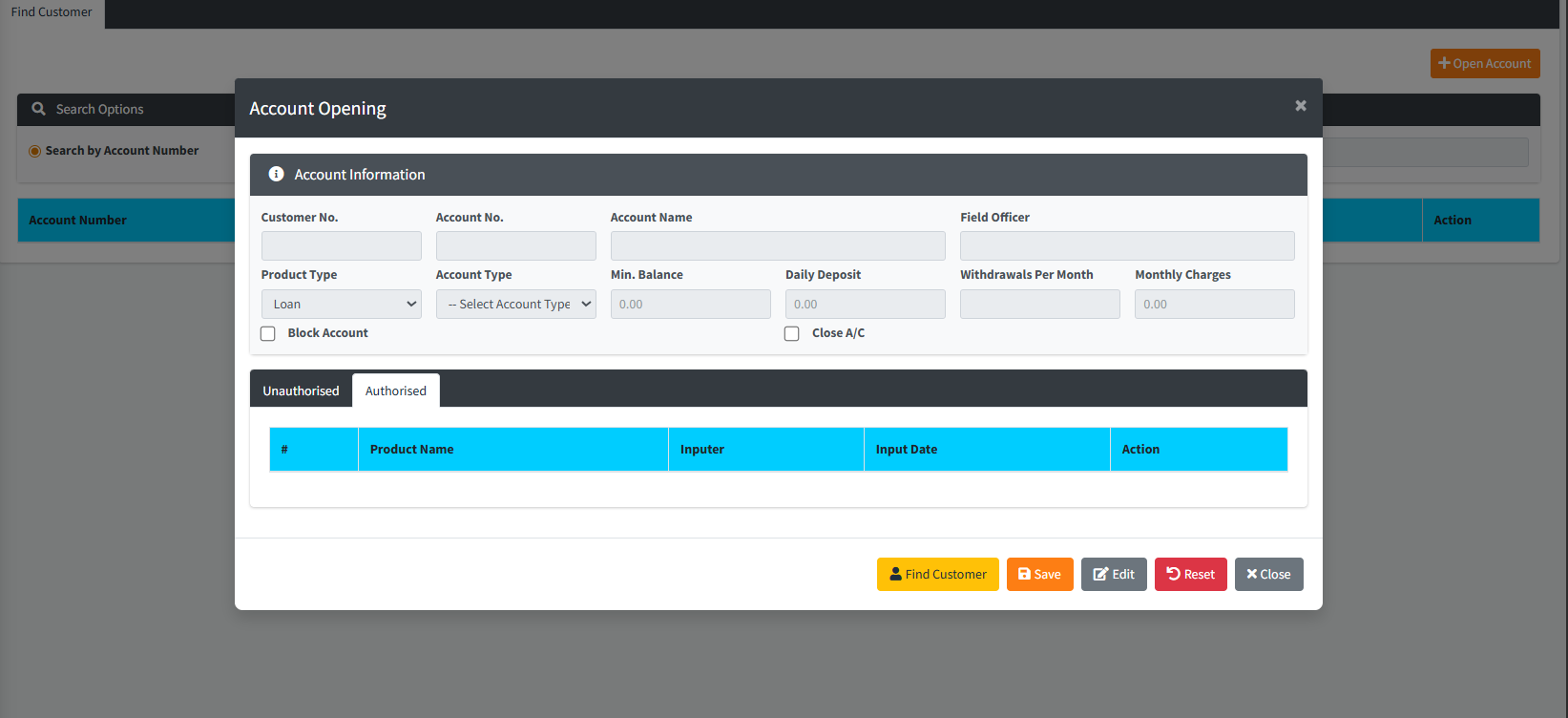Open the Product Type dropdown

[x=341, y=304]
